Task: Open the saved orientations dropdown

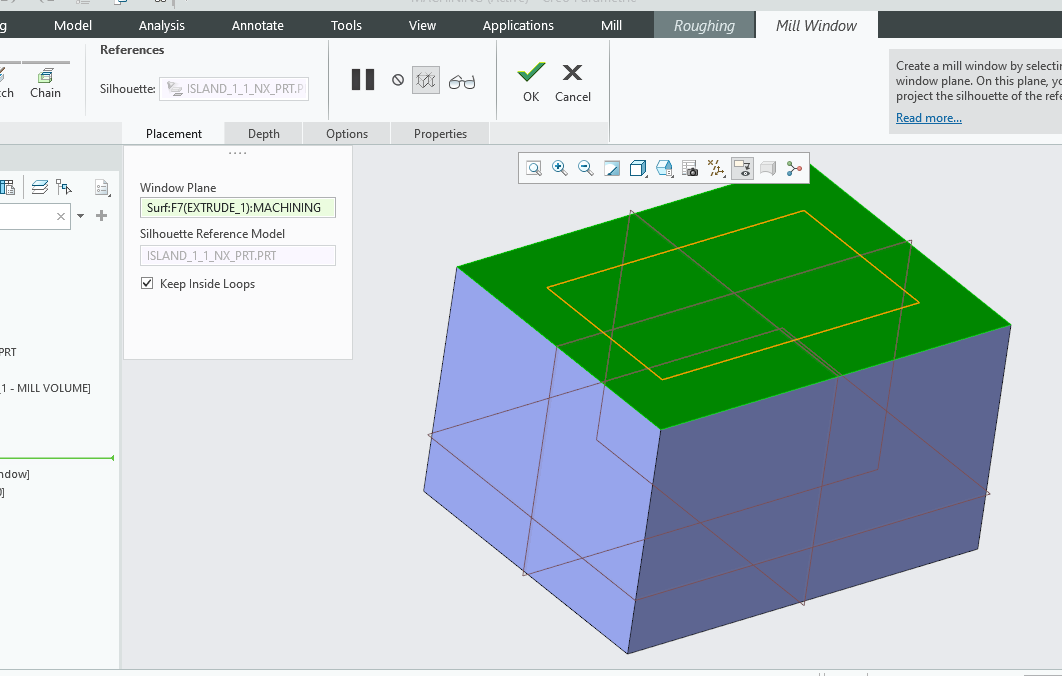Action: point(664,169)
